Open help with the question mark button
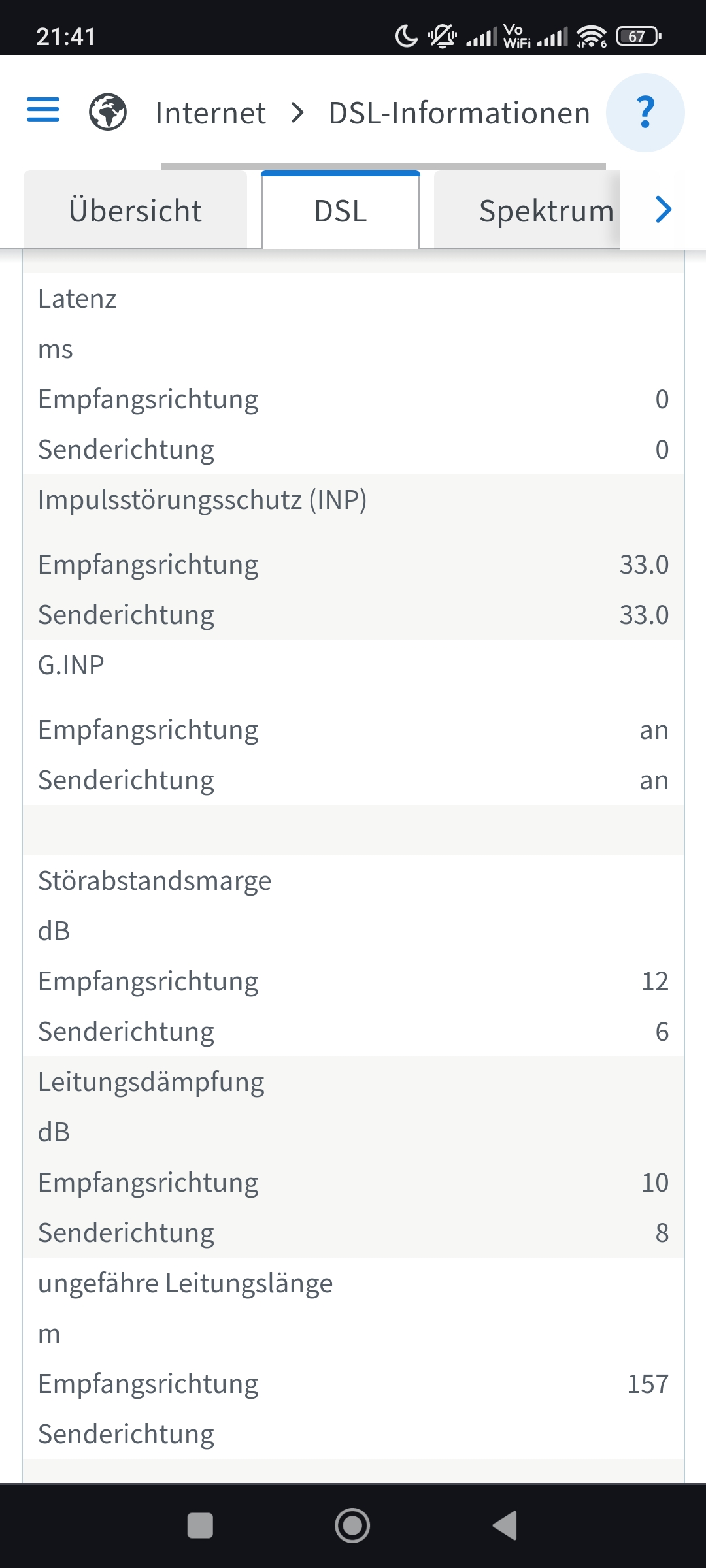This screenshot has width=706, height=1568. [645, 112]
